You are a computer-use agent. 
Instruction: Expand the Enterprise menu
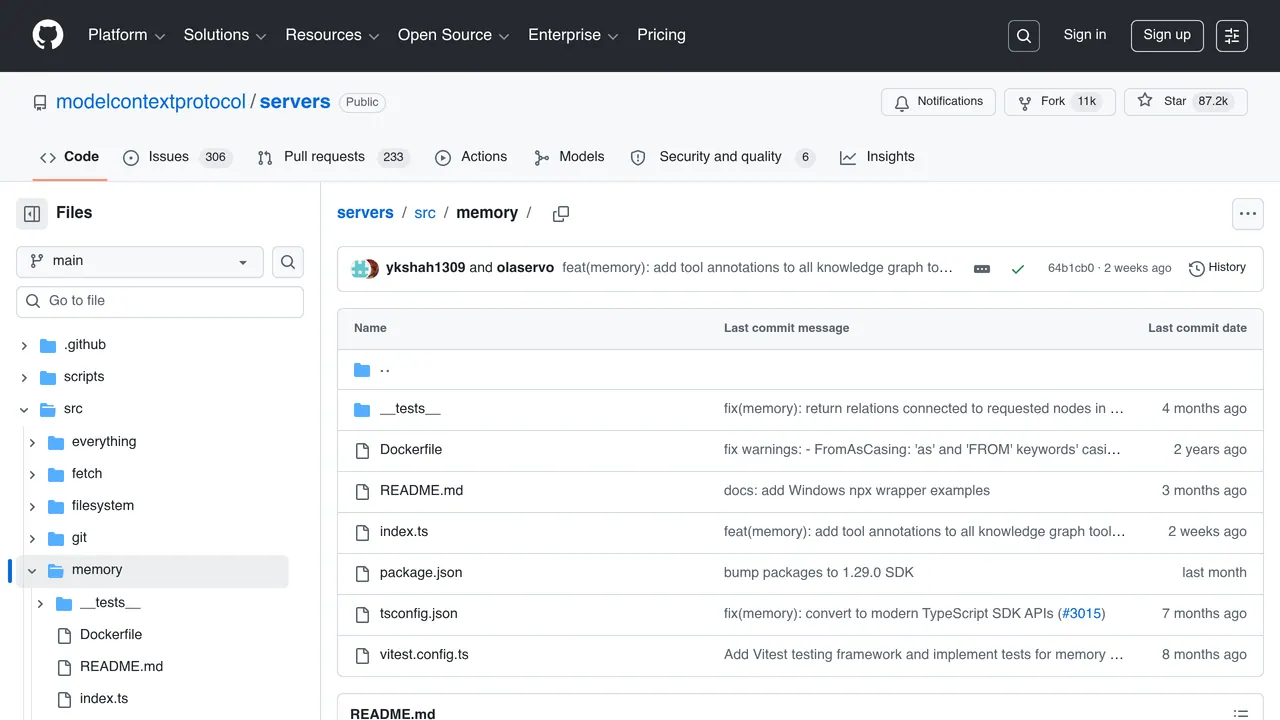(574, 35)
